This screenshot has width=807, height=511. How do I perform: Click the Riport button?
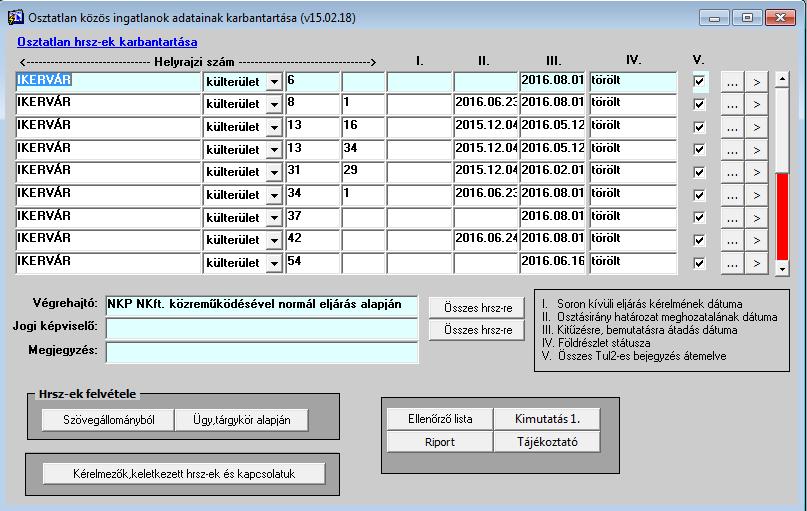tap(440, 442)
